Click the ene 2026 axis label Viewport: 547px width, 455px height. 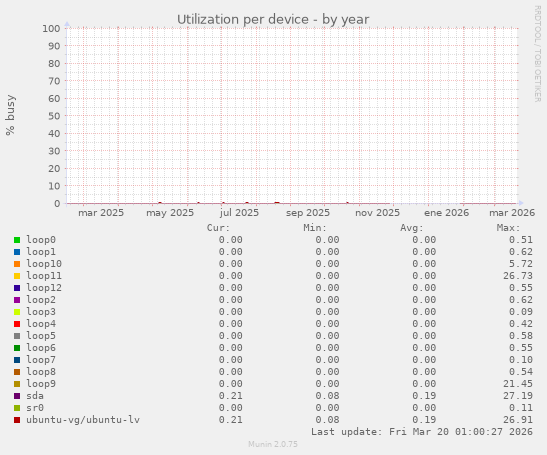point(446,212)
